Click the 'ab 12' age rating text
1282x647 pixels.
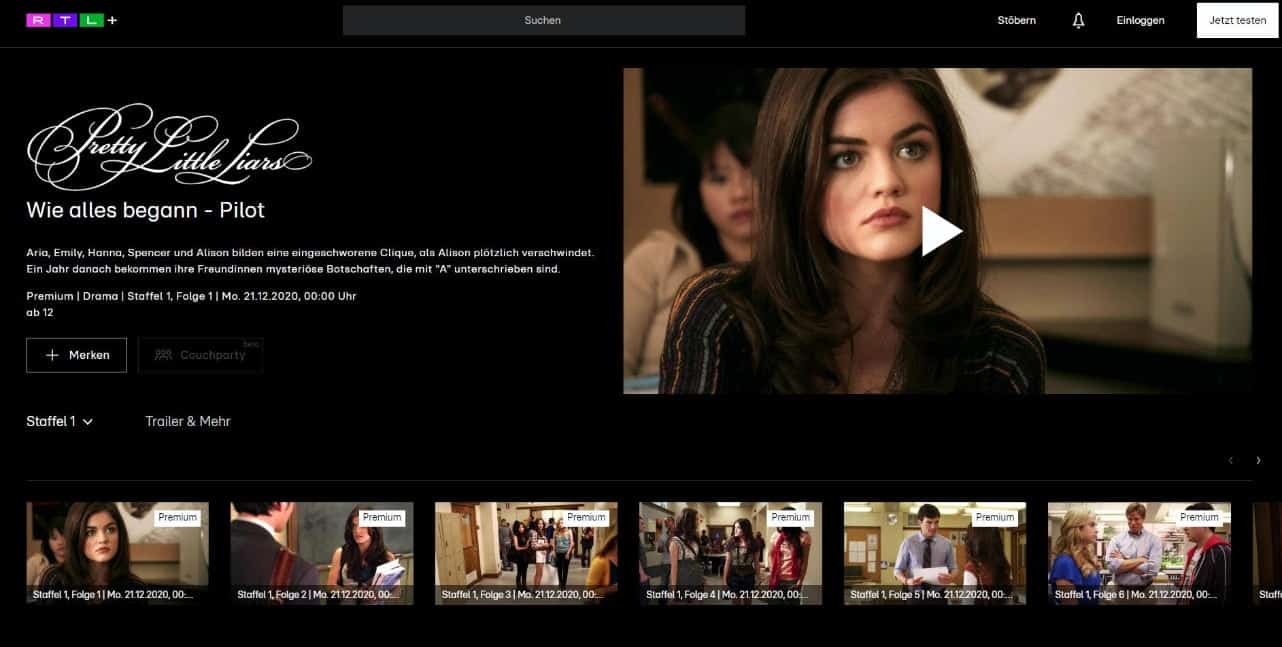[40, 312]
